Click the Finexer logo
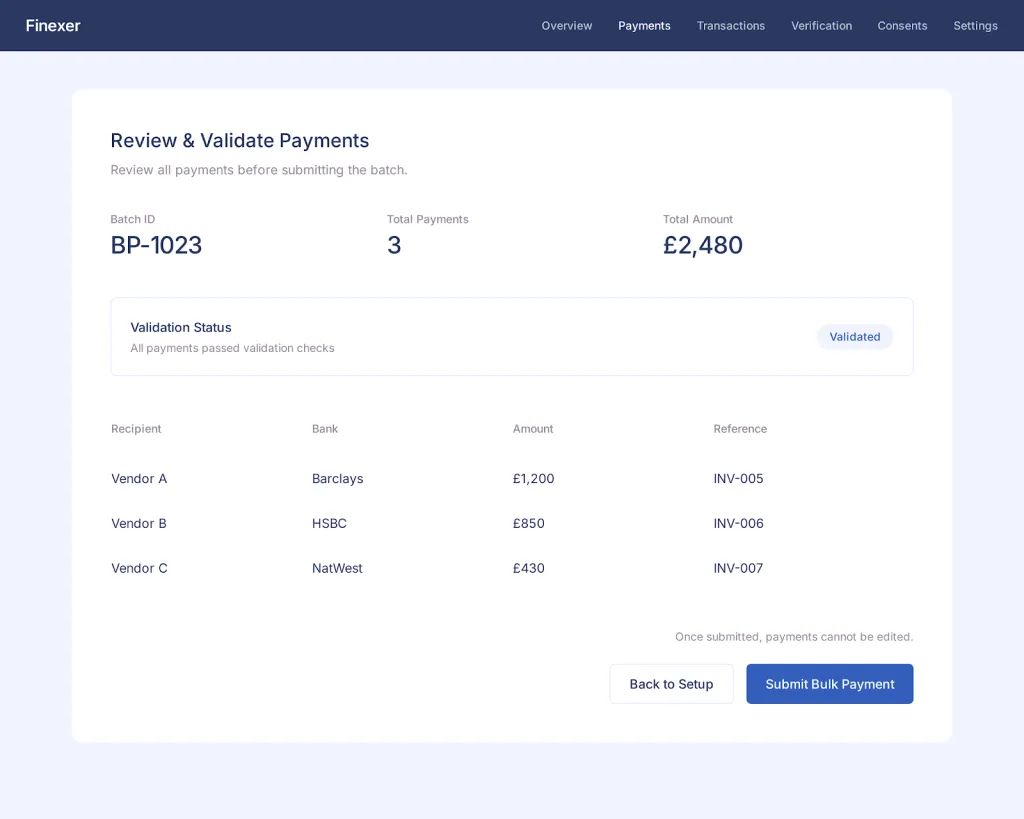Screen dimensions: 1024x819 (52, 25)
